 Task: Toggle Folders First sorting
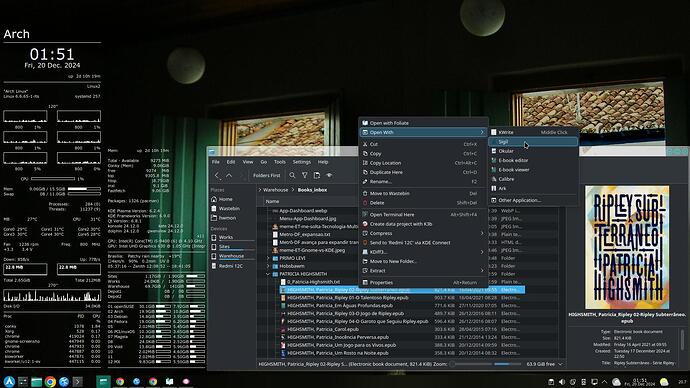[266, 175]
